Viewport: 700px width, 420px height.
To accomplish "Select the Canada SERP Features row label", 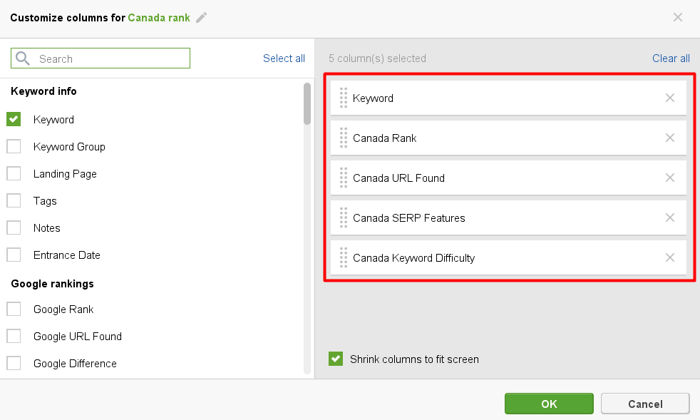I will click(x=408, y=218).
